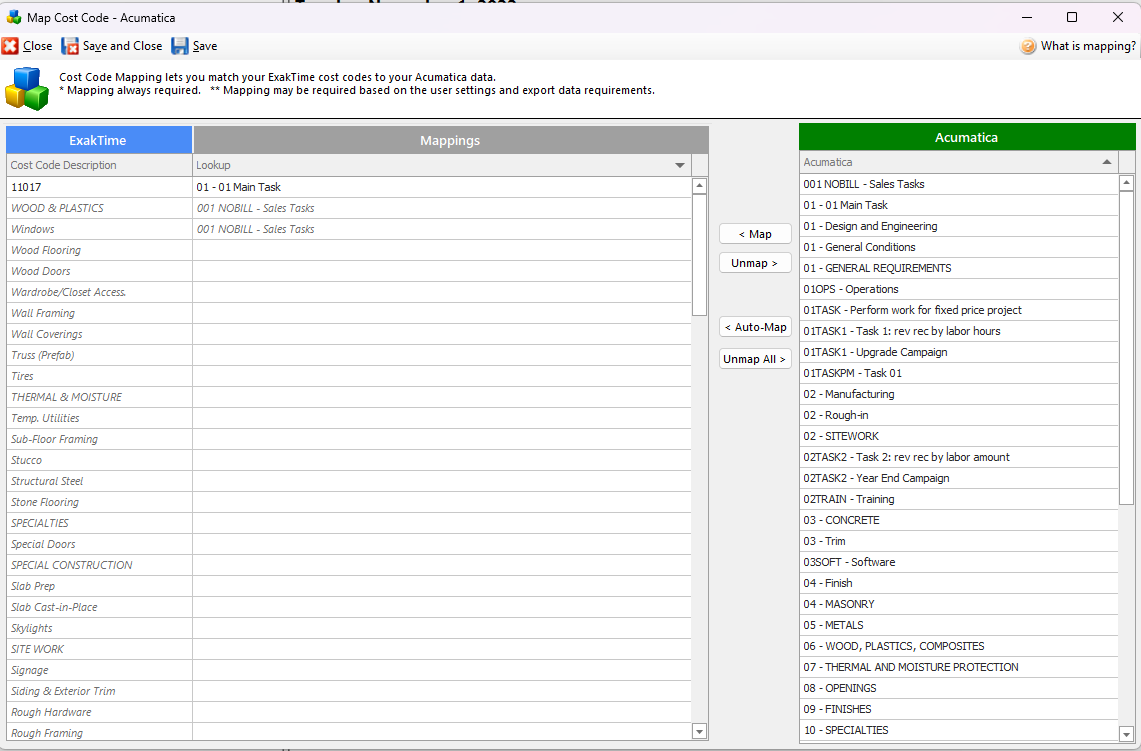Viewport: 1141px width, 751px height.
Task: Click the Map button
Action: coord(755,234)
